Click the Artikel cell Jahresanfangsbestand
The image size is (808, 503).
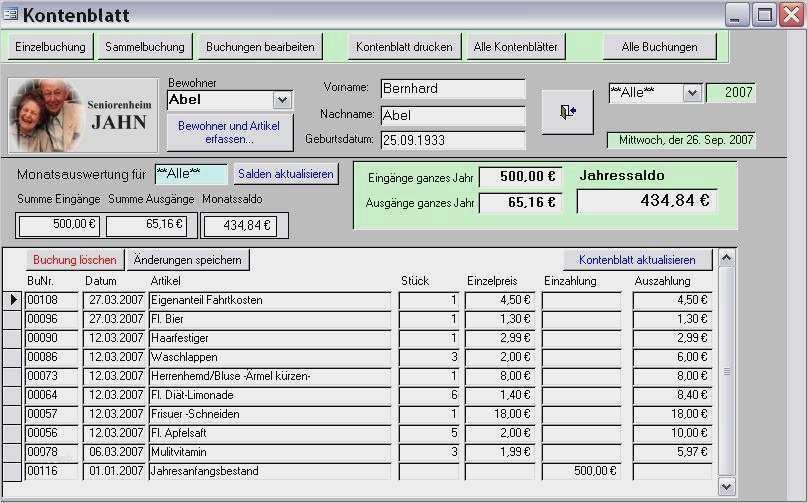(x=270, y=472)
